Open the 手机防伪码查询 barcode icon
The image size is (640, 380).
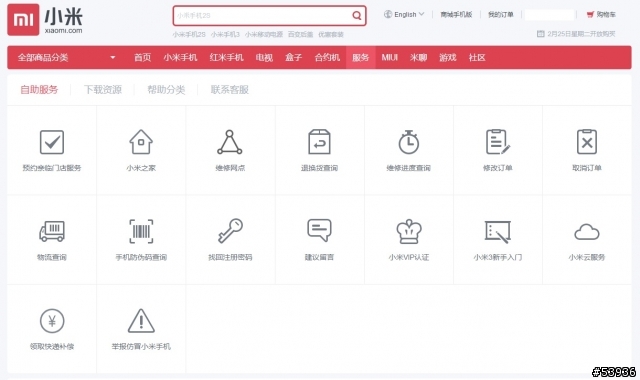[x=141, y=231]
